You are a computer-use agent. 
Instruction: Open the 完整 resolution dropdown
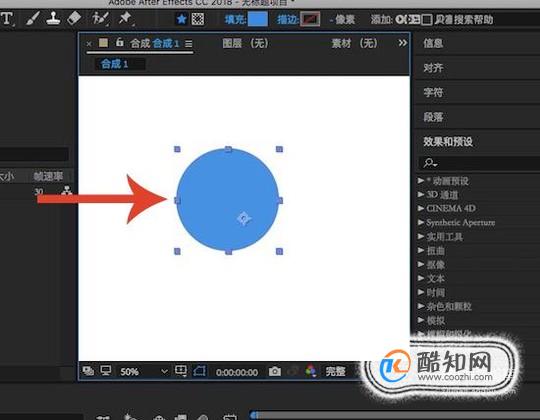(335, 371)
